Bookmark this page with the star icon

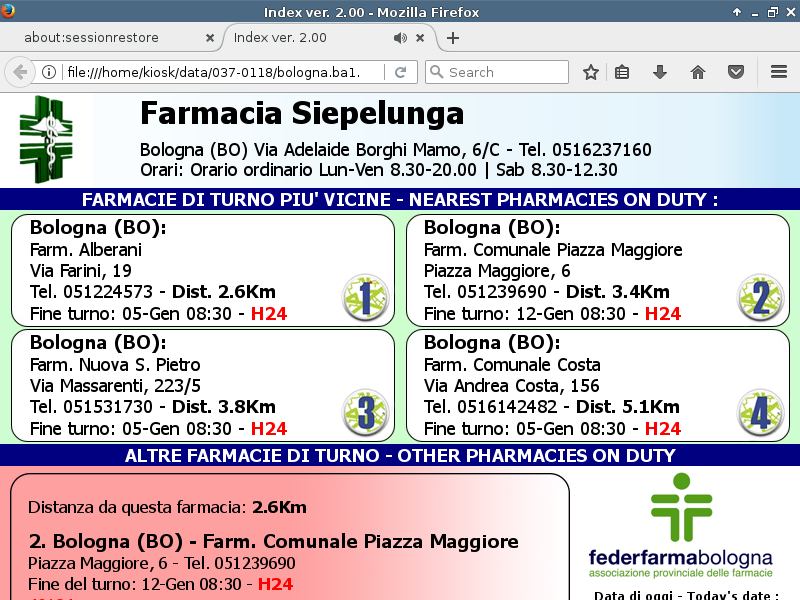click(591, 72)
